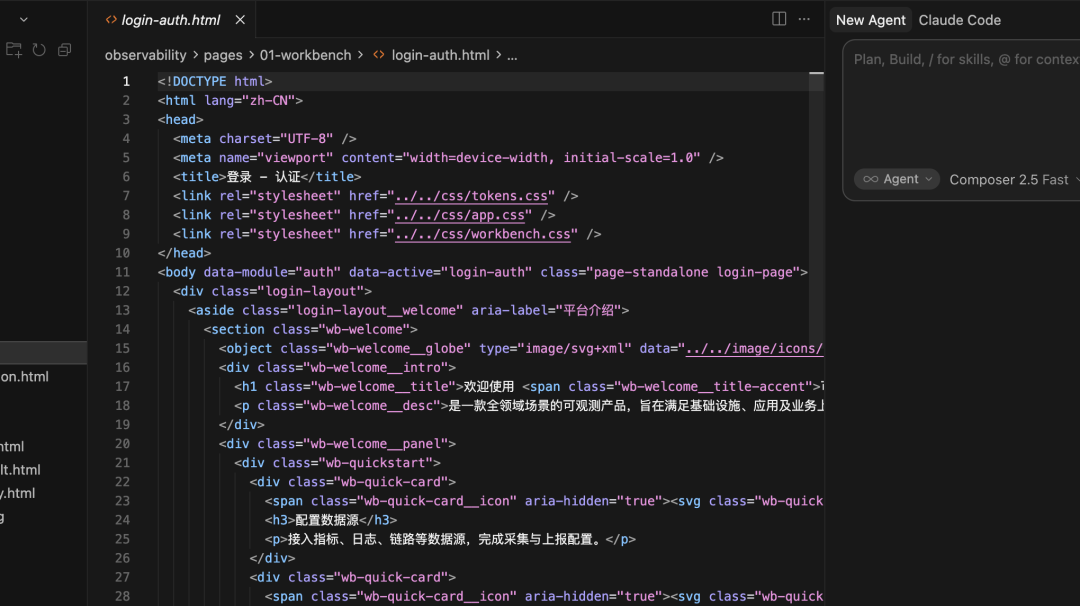Click the "wb-welcome__panel" class value

point(376,444)
